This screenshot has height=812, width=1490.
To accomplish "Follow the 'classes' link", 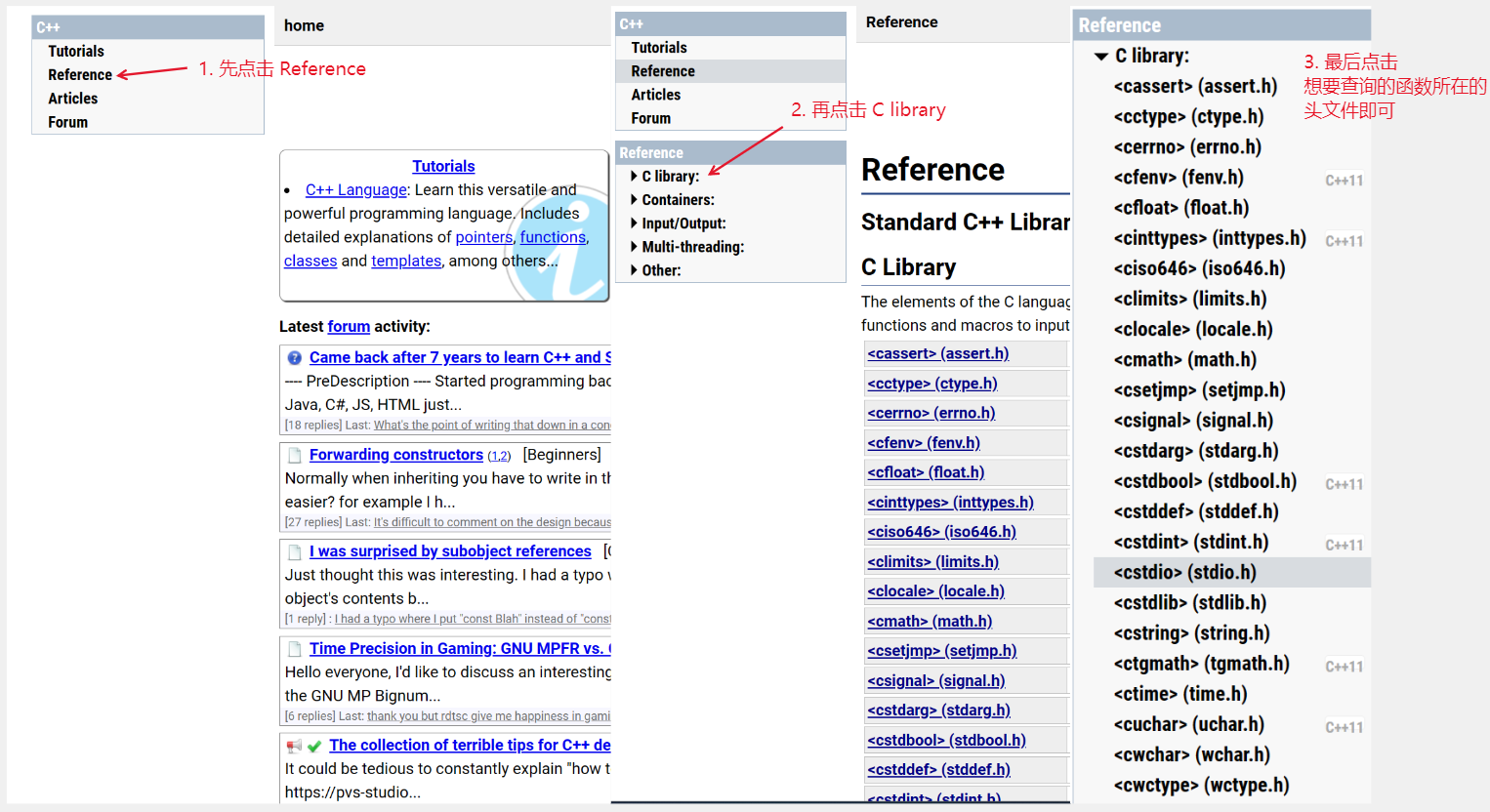I will pos(310,261).
